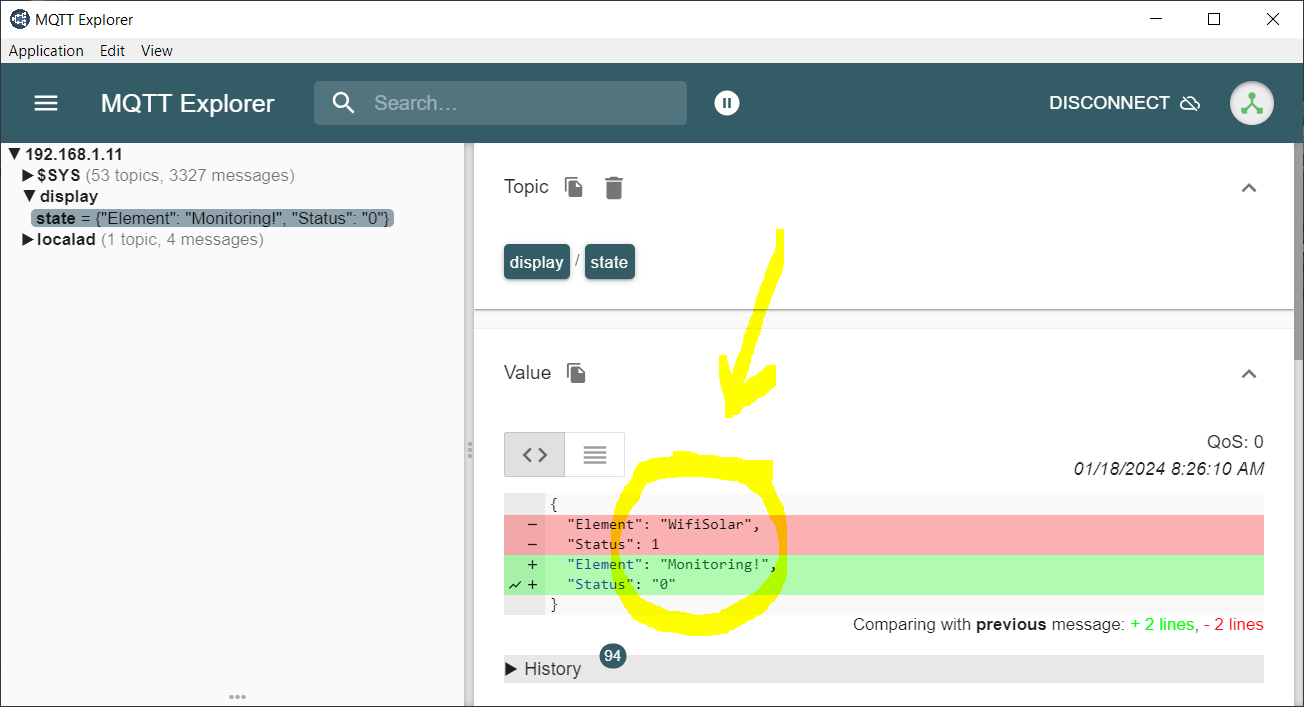The height and width of the screenshot is (707, 1304).
Task: Click the chart icon next to Status line
Action: click(514, 584)
